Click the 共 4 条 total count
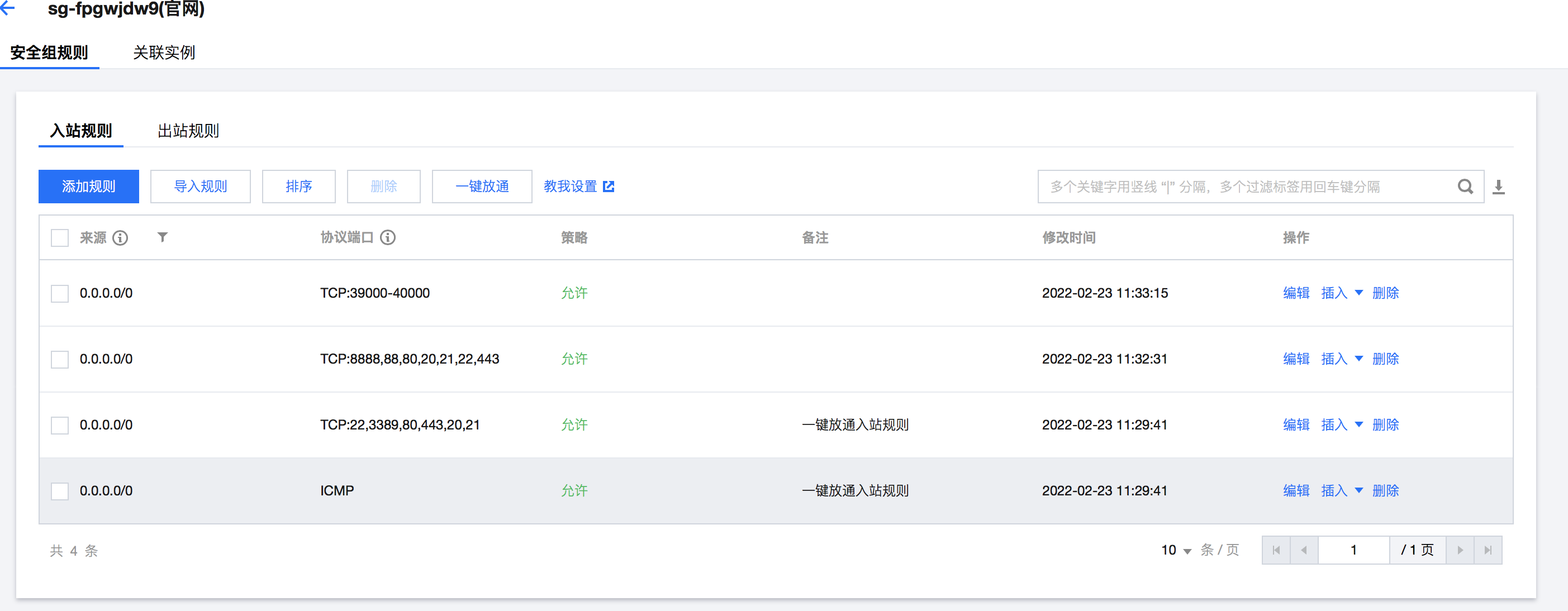1568x611 pixels. (74, 551)
